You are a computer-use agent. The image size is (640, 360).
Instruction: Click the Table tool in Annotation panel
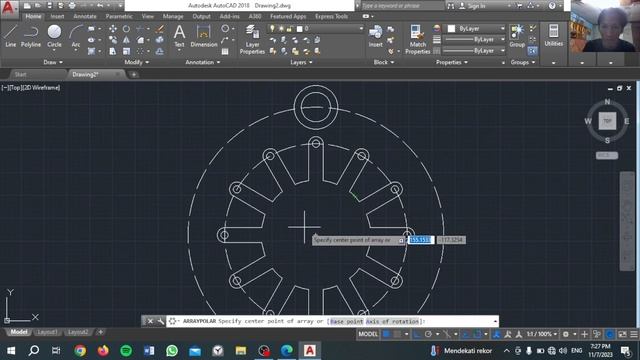click(225, 51)
